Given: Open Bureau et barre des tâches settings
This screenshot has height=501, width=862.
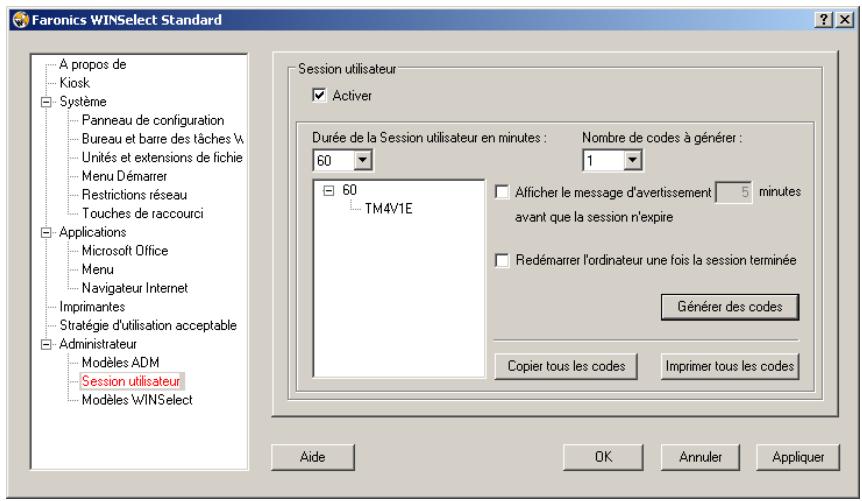Looking at the screenshot, I should click(162, 139).
